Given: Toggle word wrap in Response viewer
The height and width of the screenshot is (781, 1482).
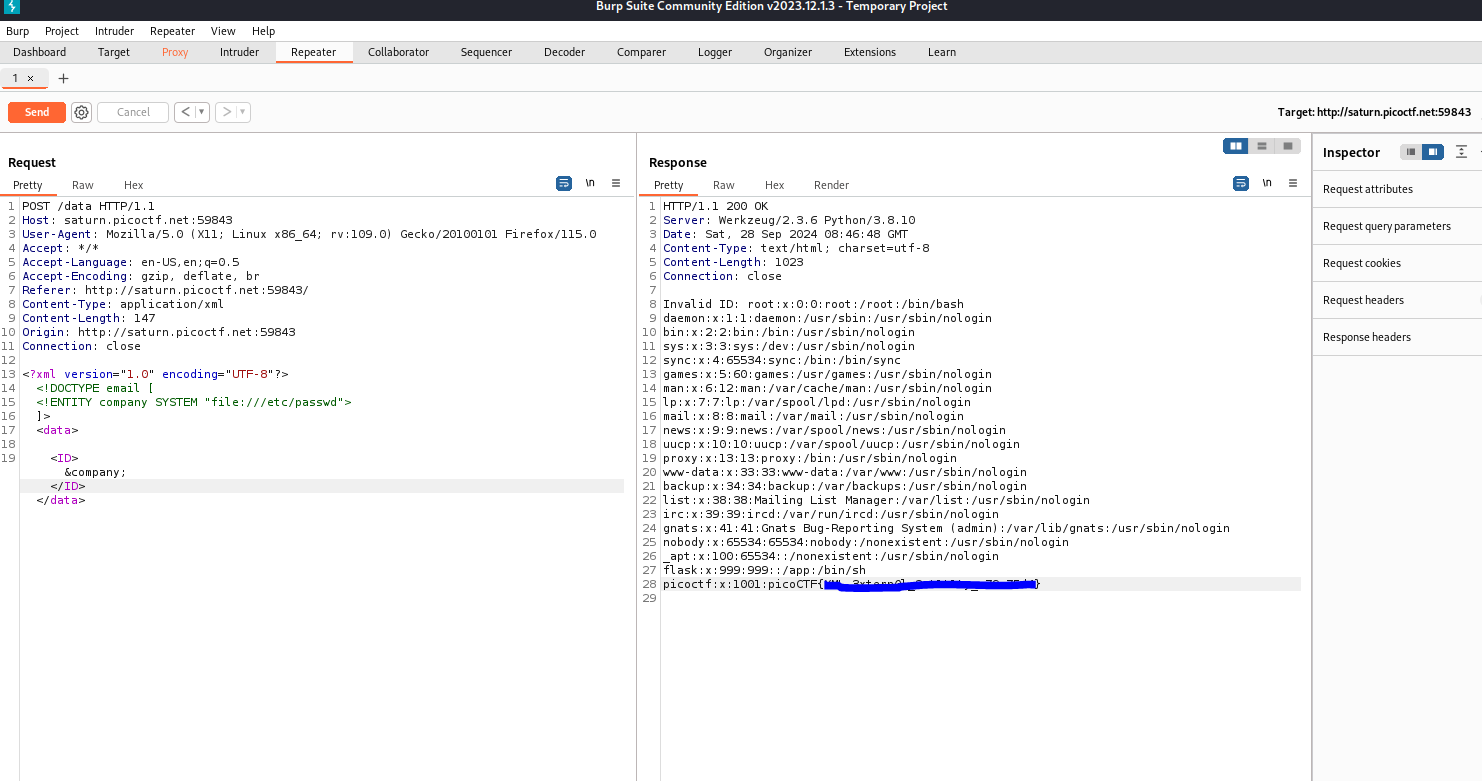Looking at the screenshot, I should click(x=1241, y=184).
